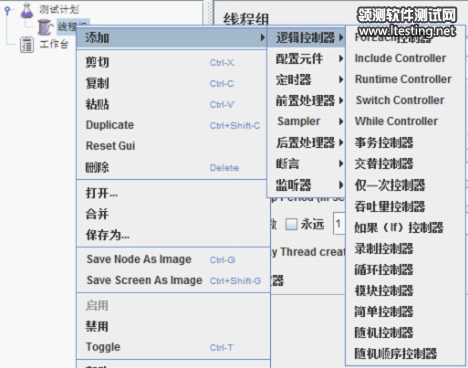This screenshot has width=468, height=368.
Task: Click the 工作台 workbench icon
Action: tap(27, 45)
